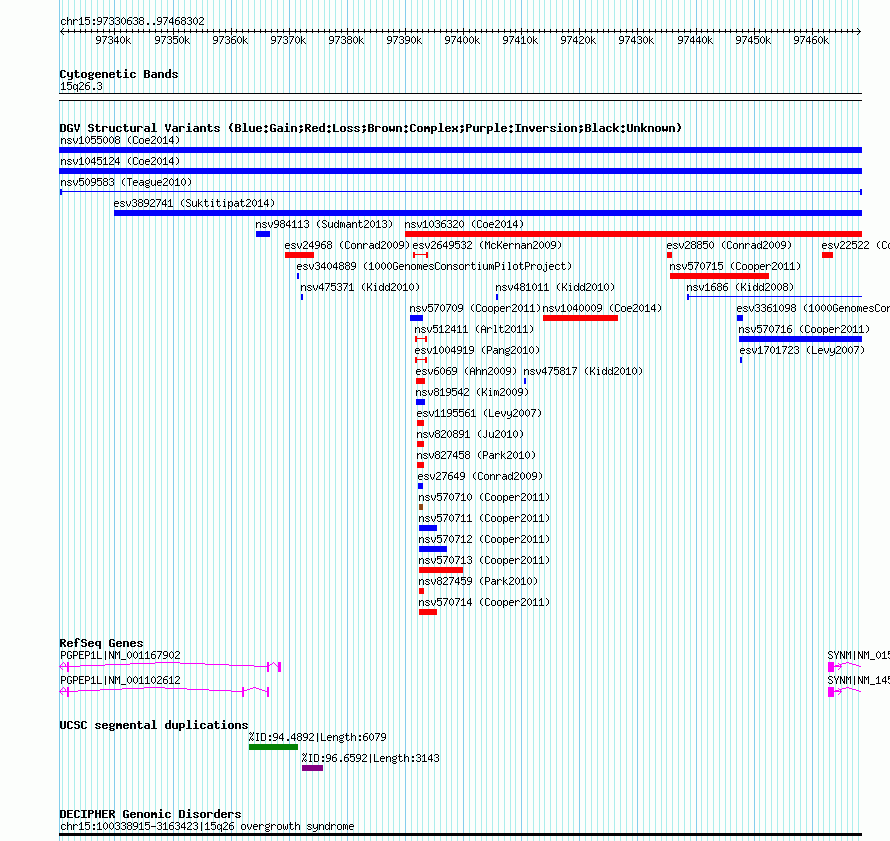Click the 97370k ruler position
The width and height of the screenshot is (890, 841).
288,40
